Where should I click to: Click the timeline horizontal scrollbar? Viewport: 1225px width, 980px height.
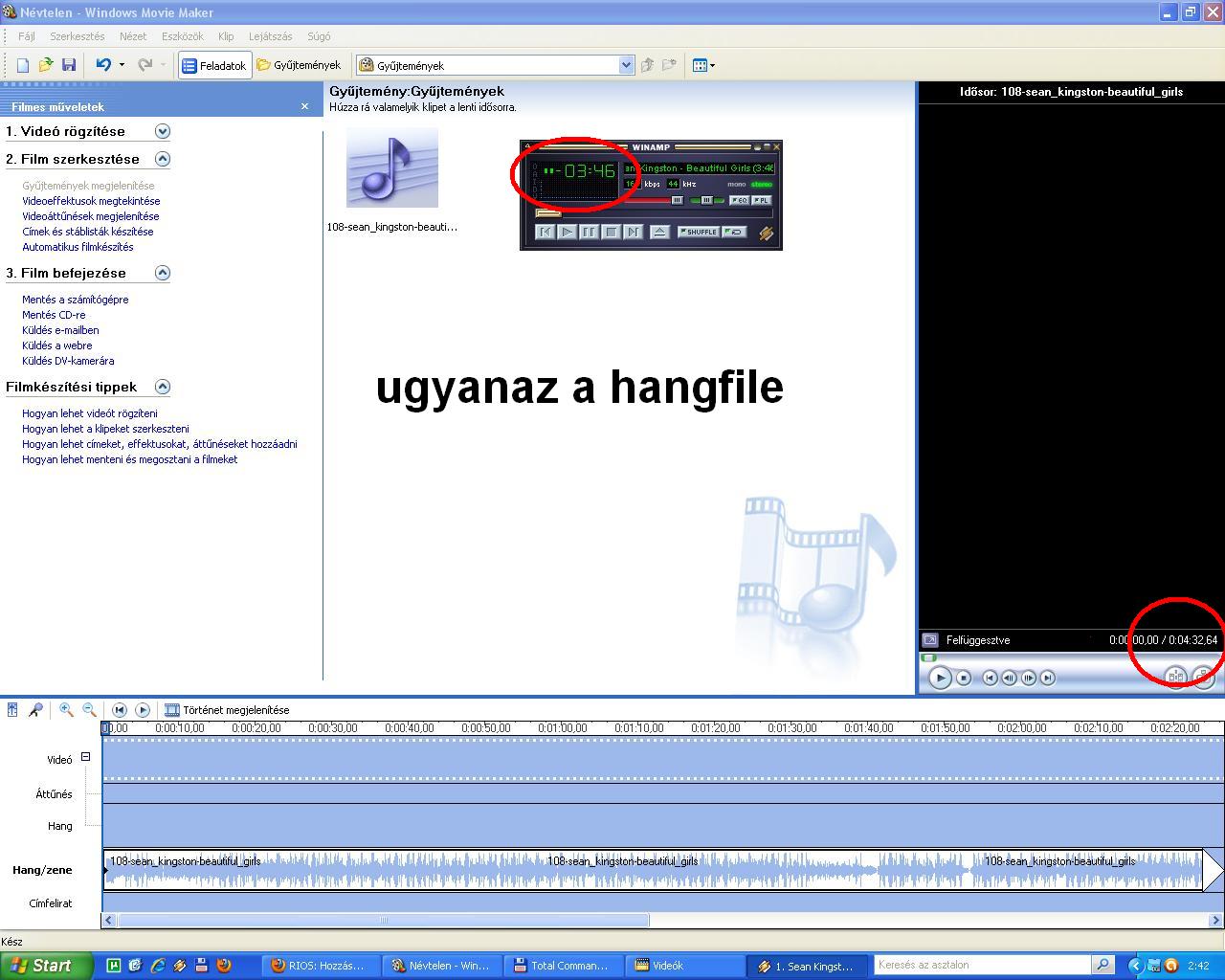tap(383, 921)
